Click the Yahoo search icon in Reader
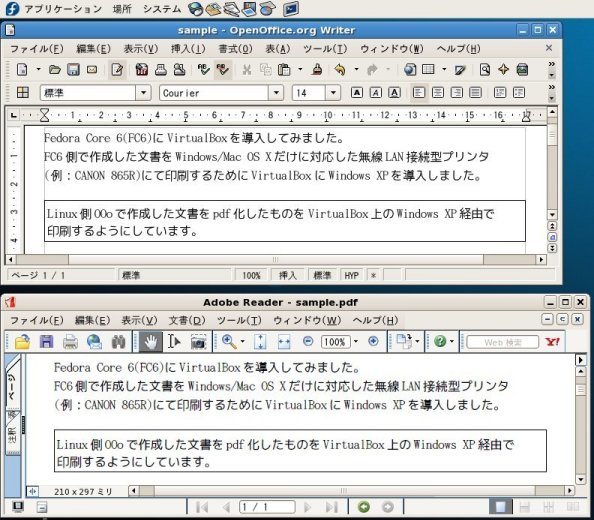Viewport: 594px width, 520px height. point(552,342)
